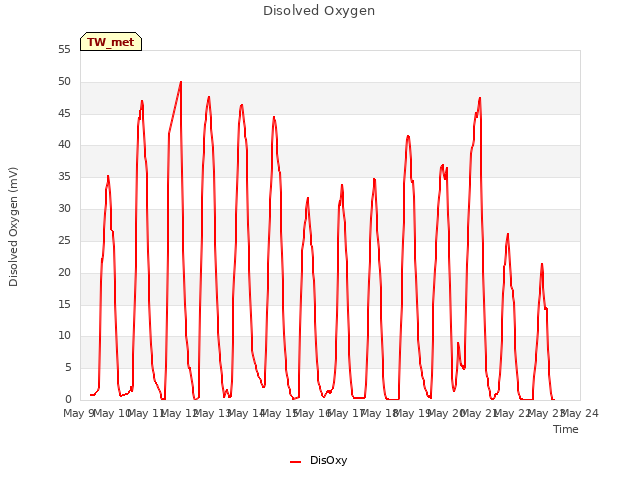Viewport: 640px width, 480px height.
Task: Click the y-axis value 15
Action: [x=64, y=304]
